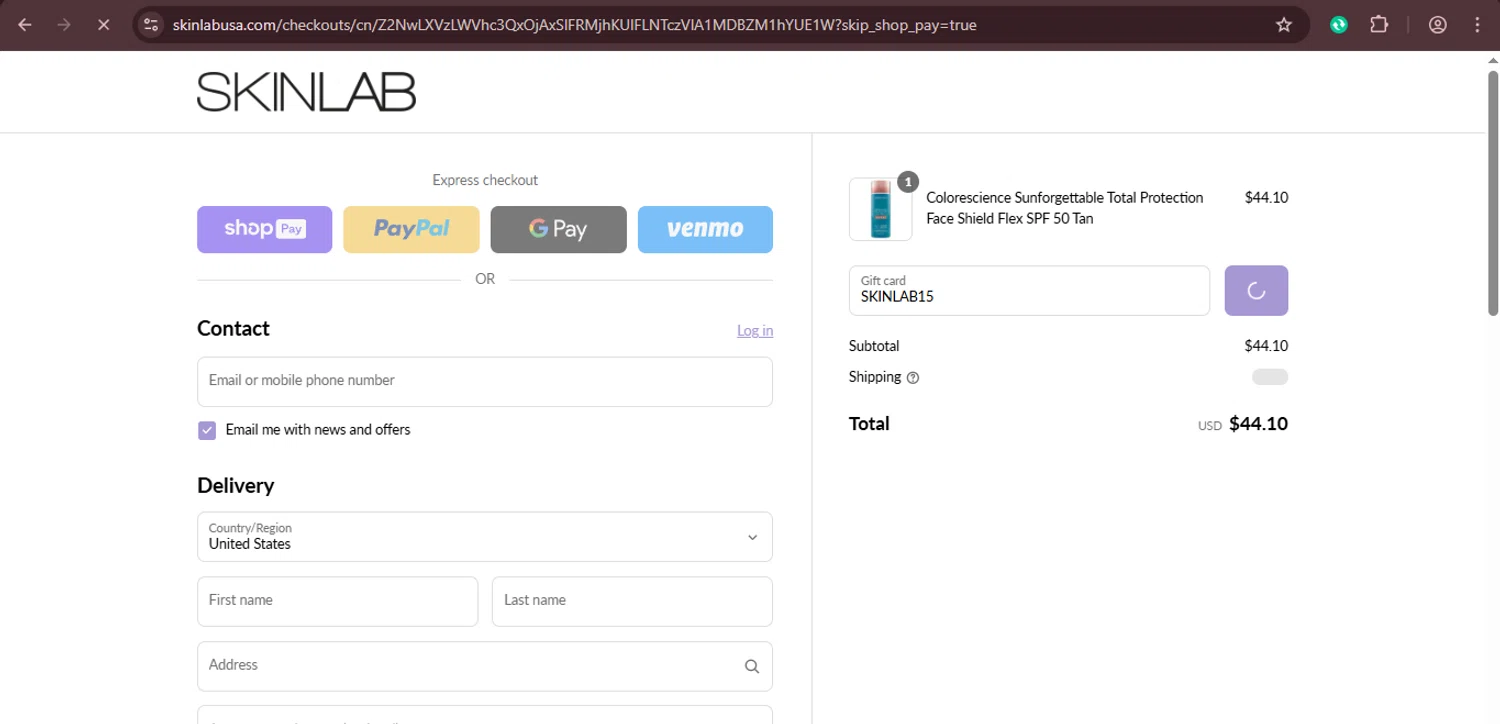Open the Shipping help question icon
The image size is (1500, 724).
[912, 378]
